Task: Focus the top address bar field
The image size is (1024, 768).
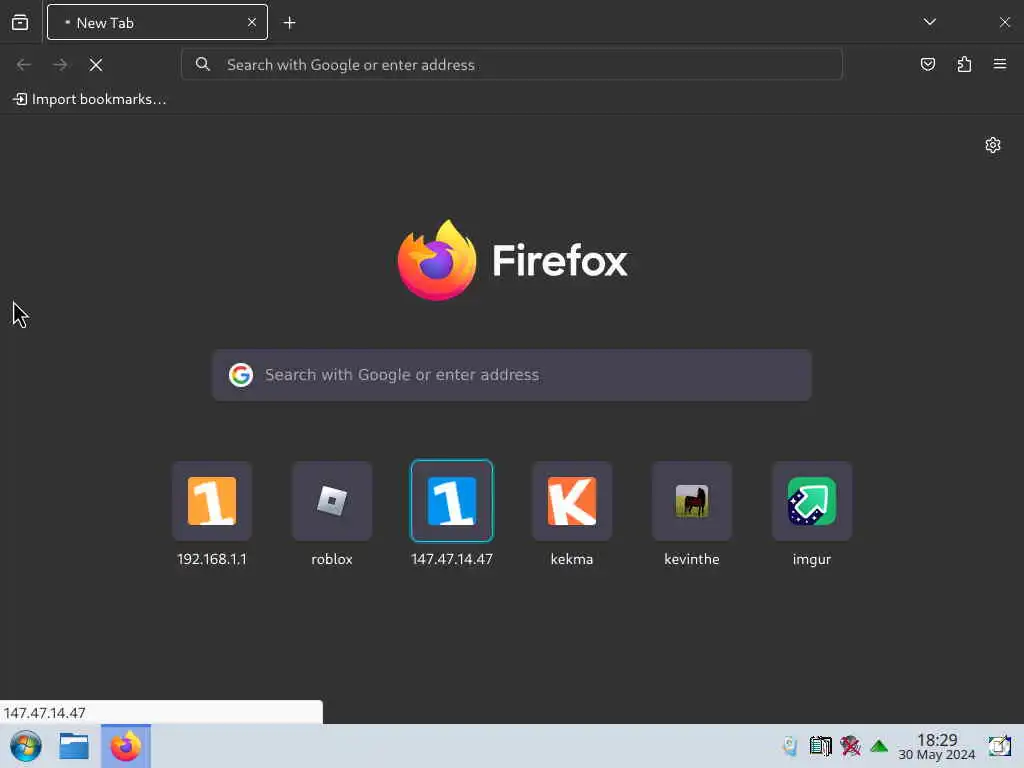Action: tap(511, 65)
